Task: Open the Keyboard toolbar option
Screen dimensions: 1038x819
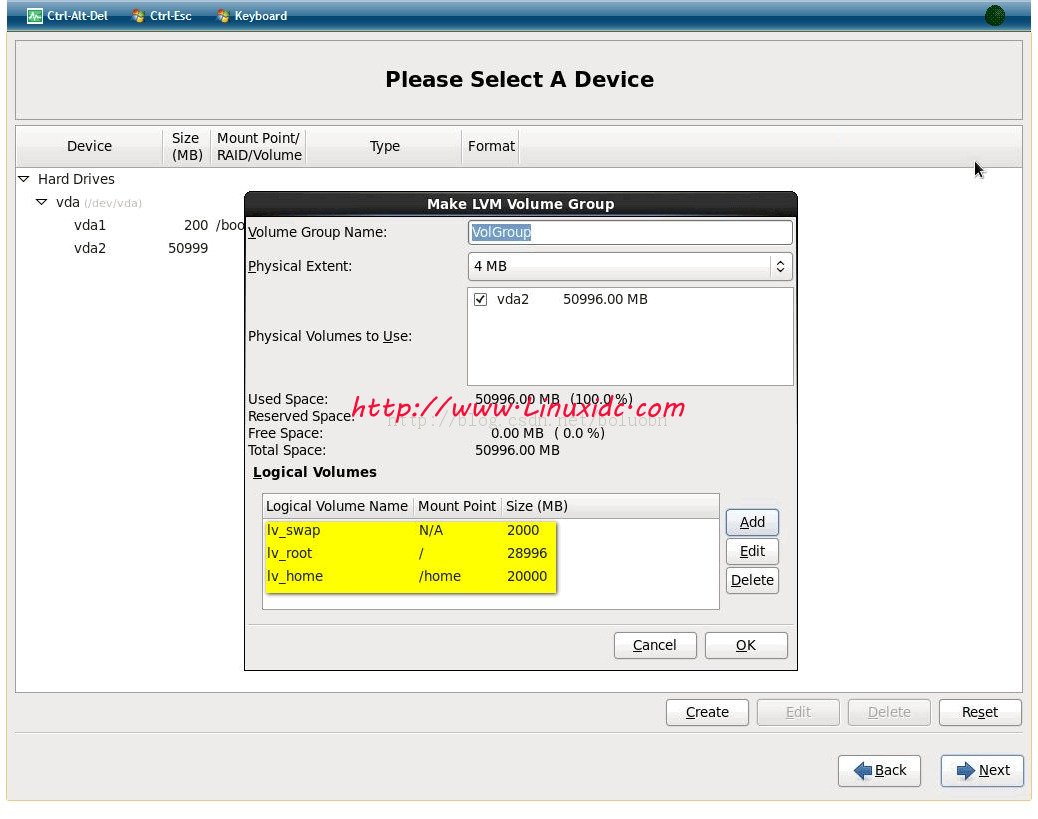Action: [x=222, y=16]
